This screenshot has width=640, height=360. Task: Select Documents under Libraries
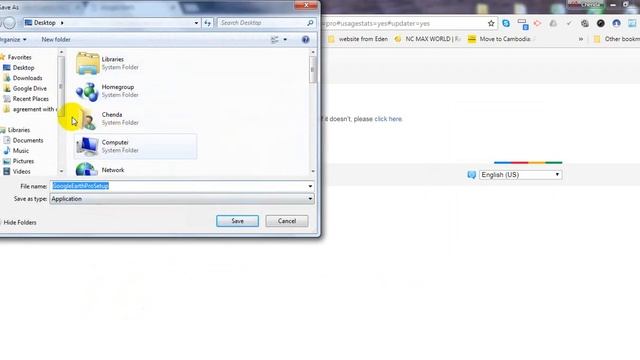pos(23,140)
